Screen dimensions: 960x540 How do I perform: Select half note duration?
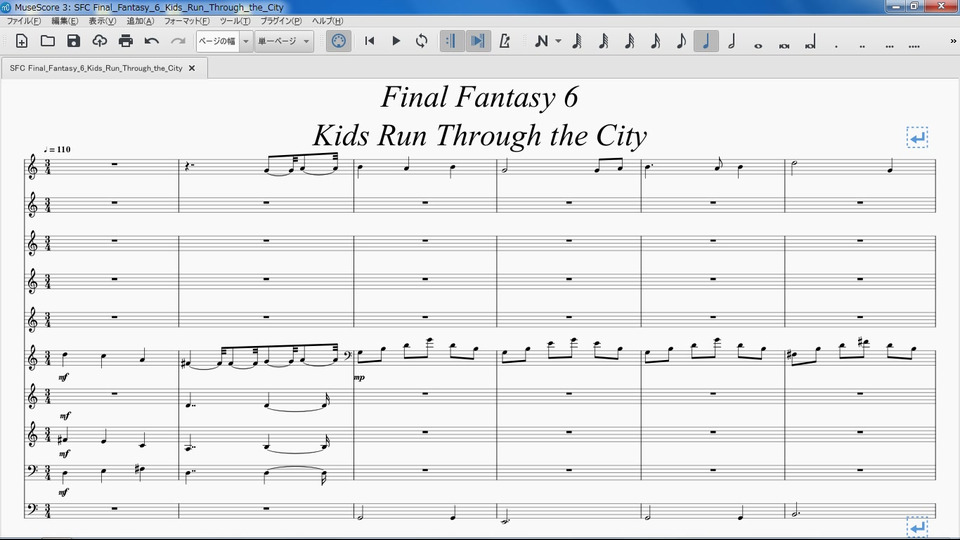[732, 41]
